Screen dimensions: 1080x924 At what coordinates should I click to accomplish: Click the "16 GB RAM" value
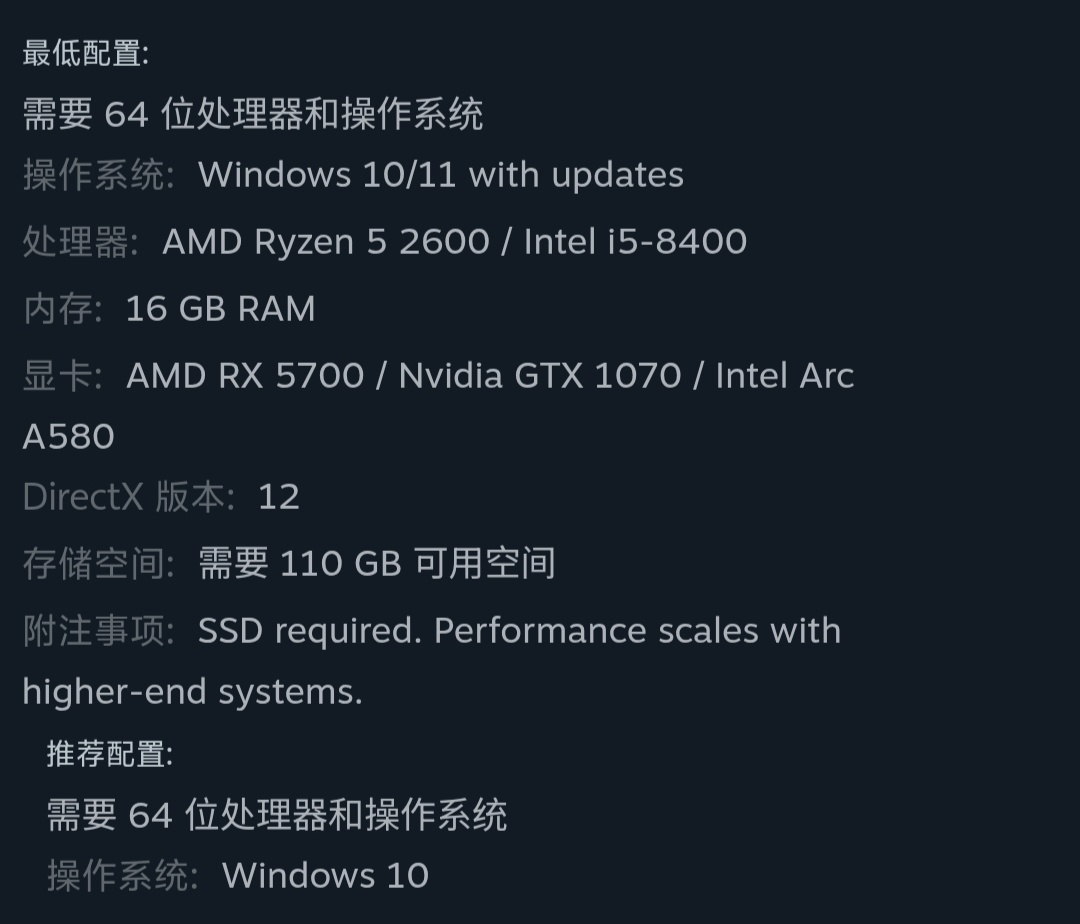coord(220,309)
